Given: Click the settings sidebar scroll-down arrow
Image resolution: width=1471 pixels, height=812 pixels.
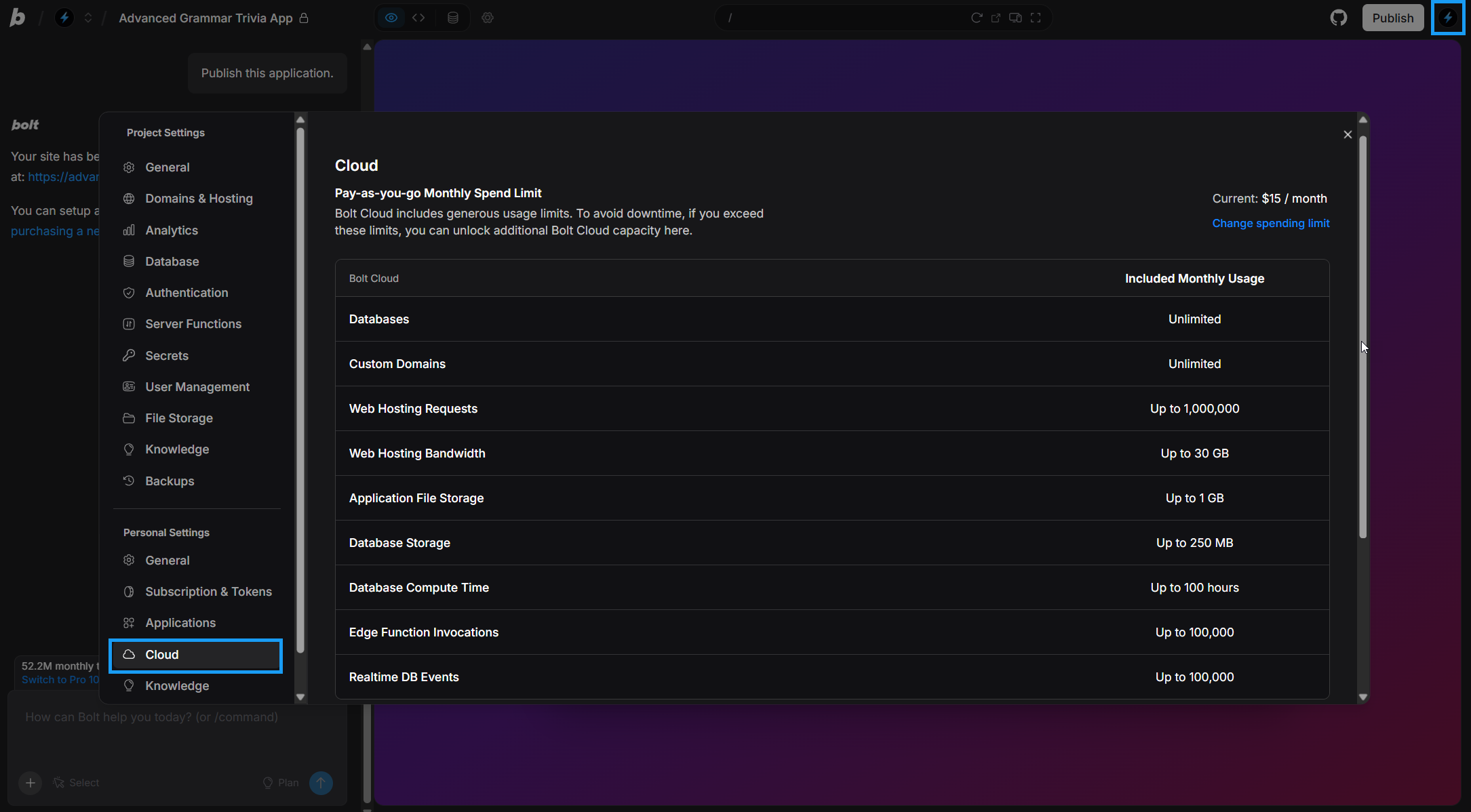Looking at the screenshot, I should point(300,697).
